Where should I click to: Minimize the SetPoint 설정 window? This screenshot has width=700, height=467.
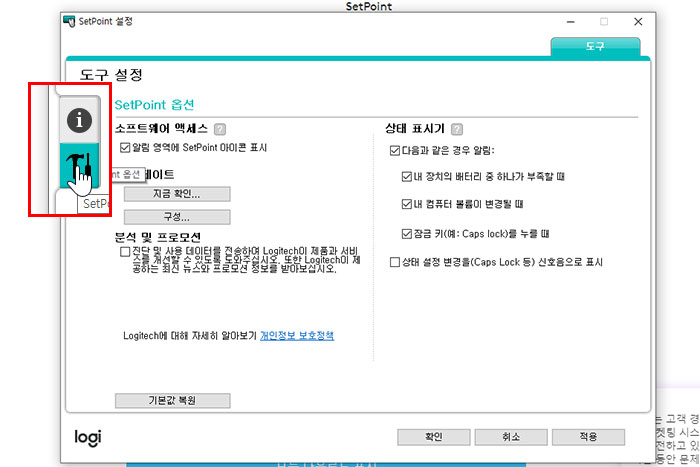pos(571,22)
